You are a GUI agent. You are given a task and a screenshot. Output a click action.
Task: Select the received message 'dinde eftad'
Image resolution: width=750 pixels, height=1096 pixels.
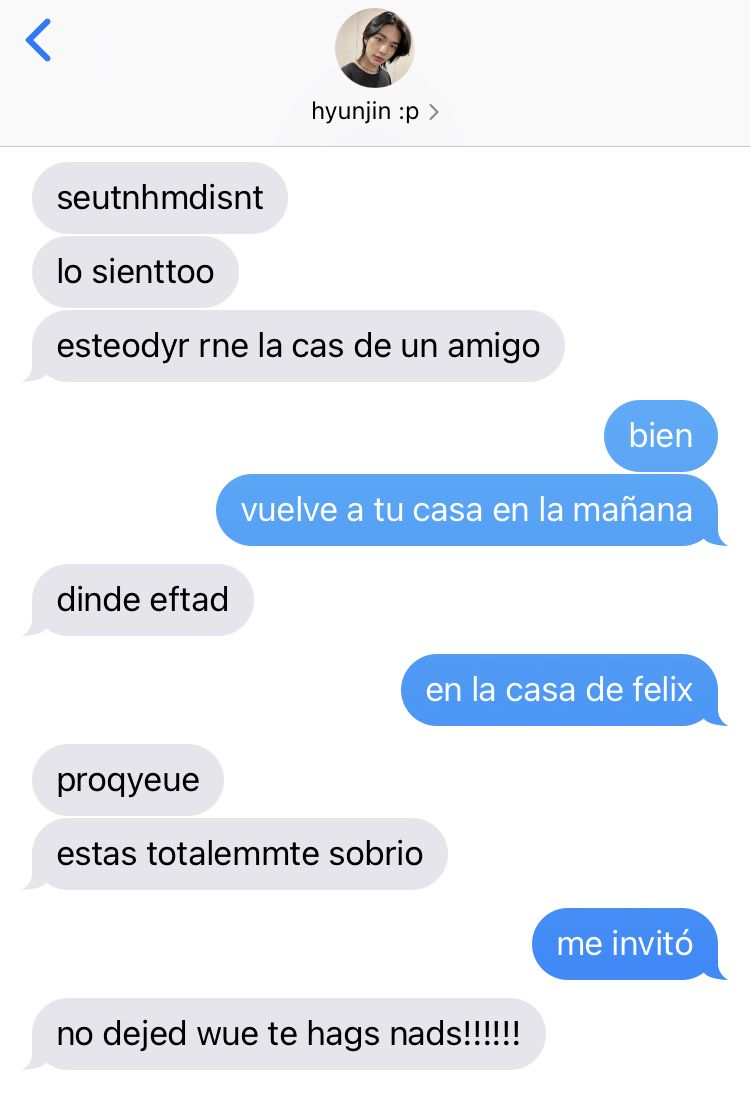click(143, 600)
